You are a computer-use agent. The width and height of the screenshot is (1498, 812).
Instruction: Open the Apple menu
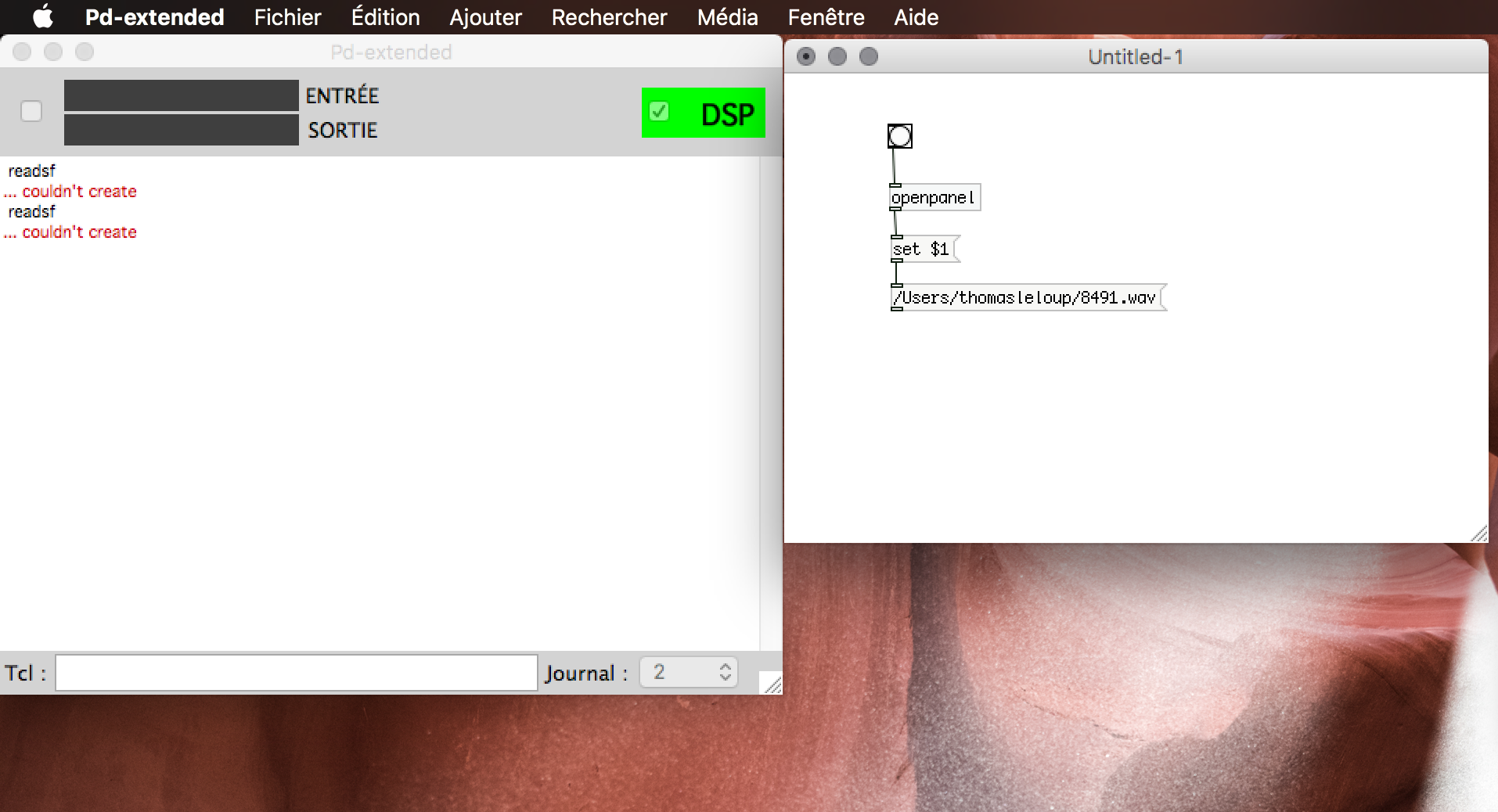click(43, 16)
